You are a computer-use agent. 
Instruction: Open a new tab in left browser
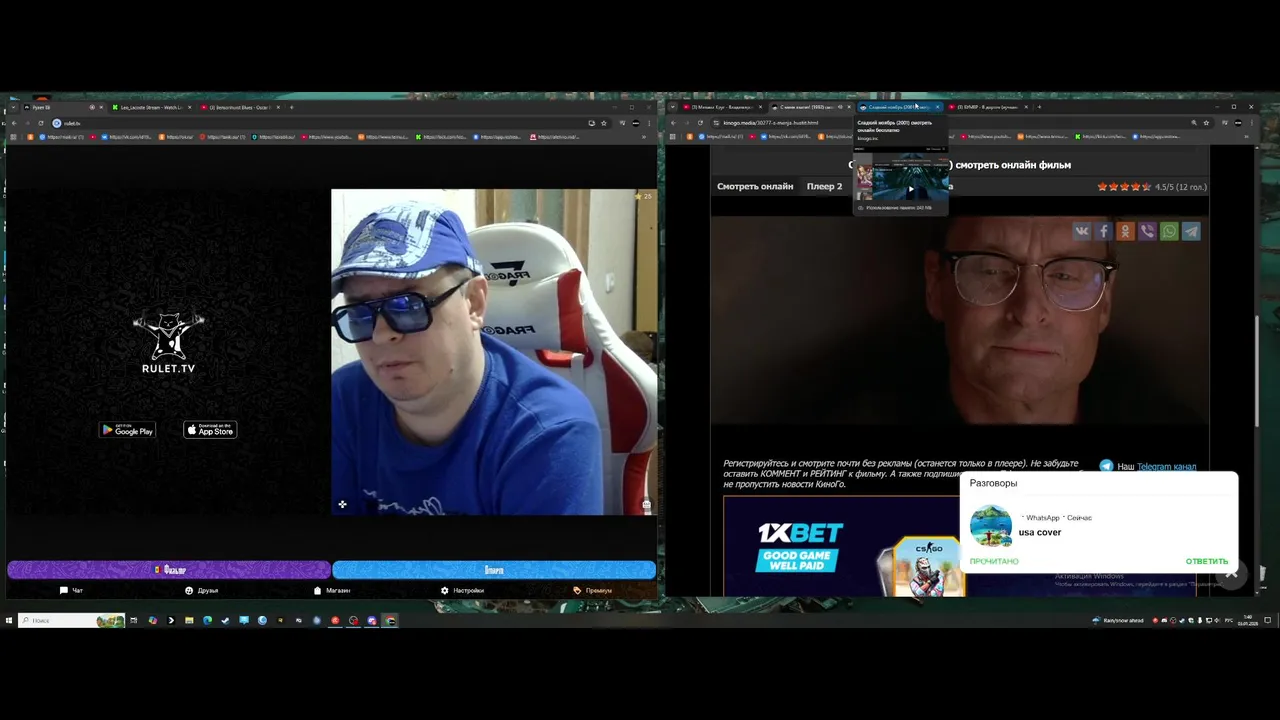[291, 107]
